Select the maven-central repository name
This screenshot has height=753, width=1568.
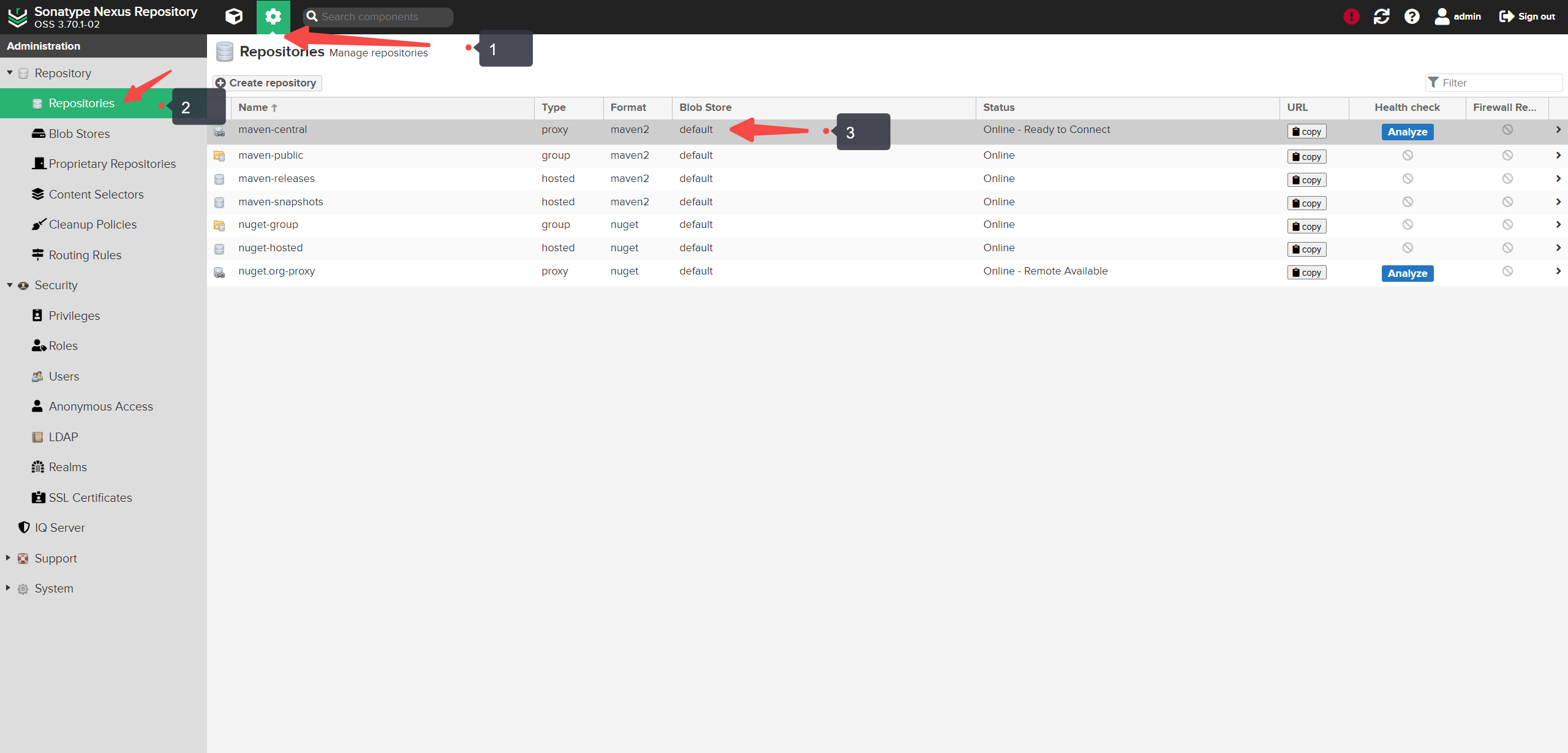click(273, 129)
